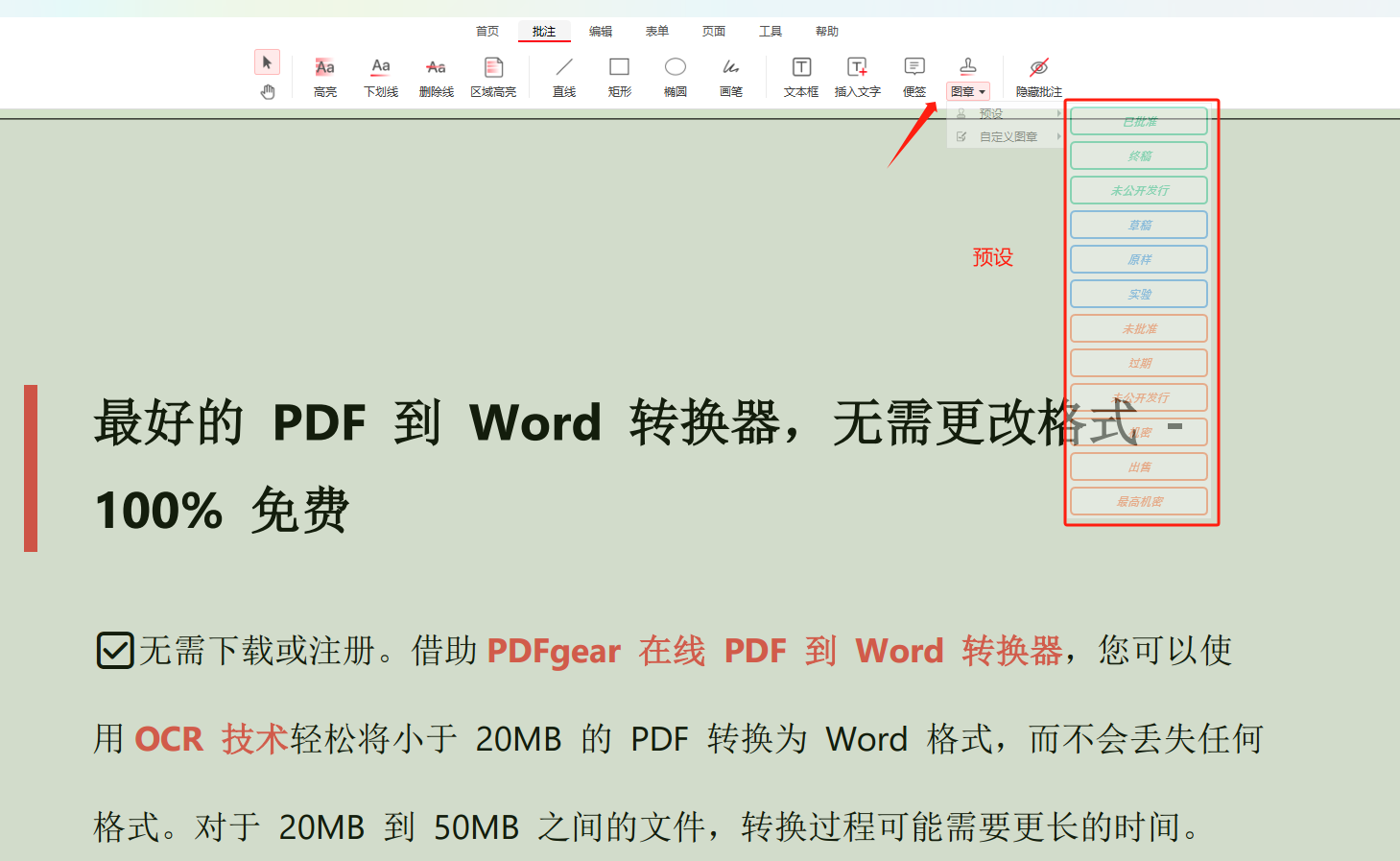Select the 删除线 strikethrough tool

[437, 78]
